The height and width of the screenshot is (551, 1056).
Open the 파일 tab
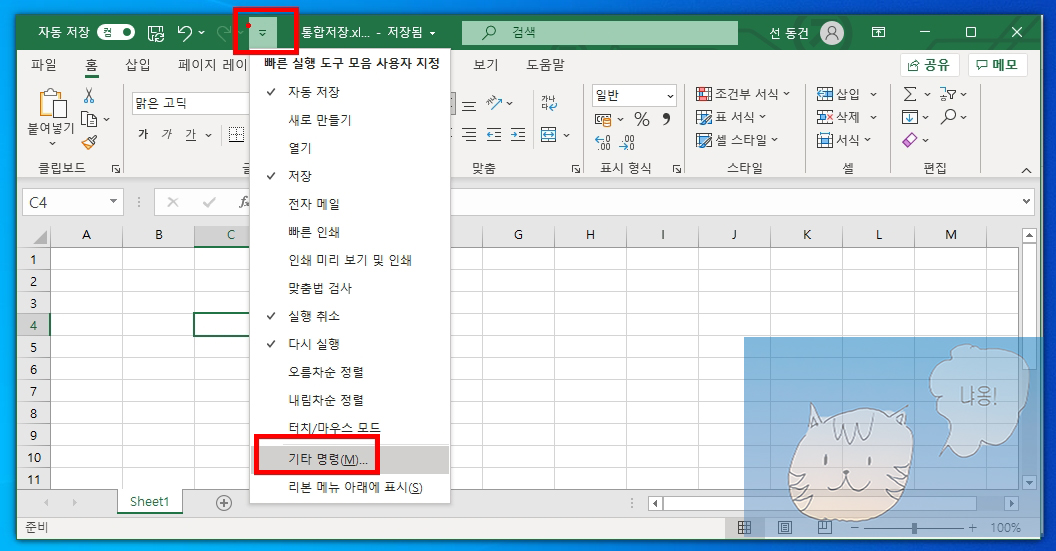44,65
